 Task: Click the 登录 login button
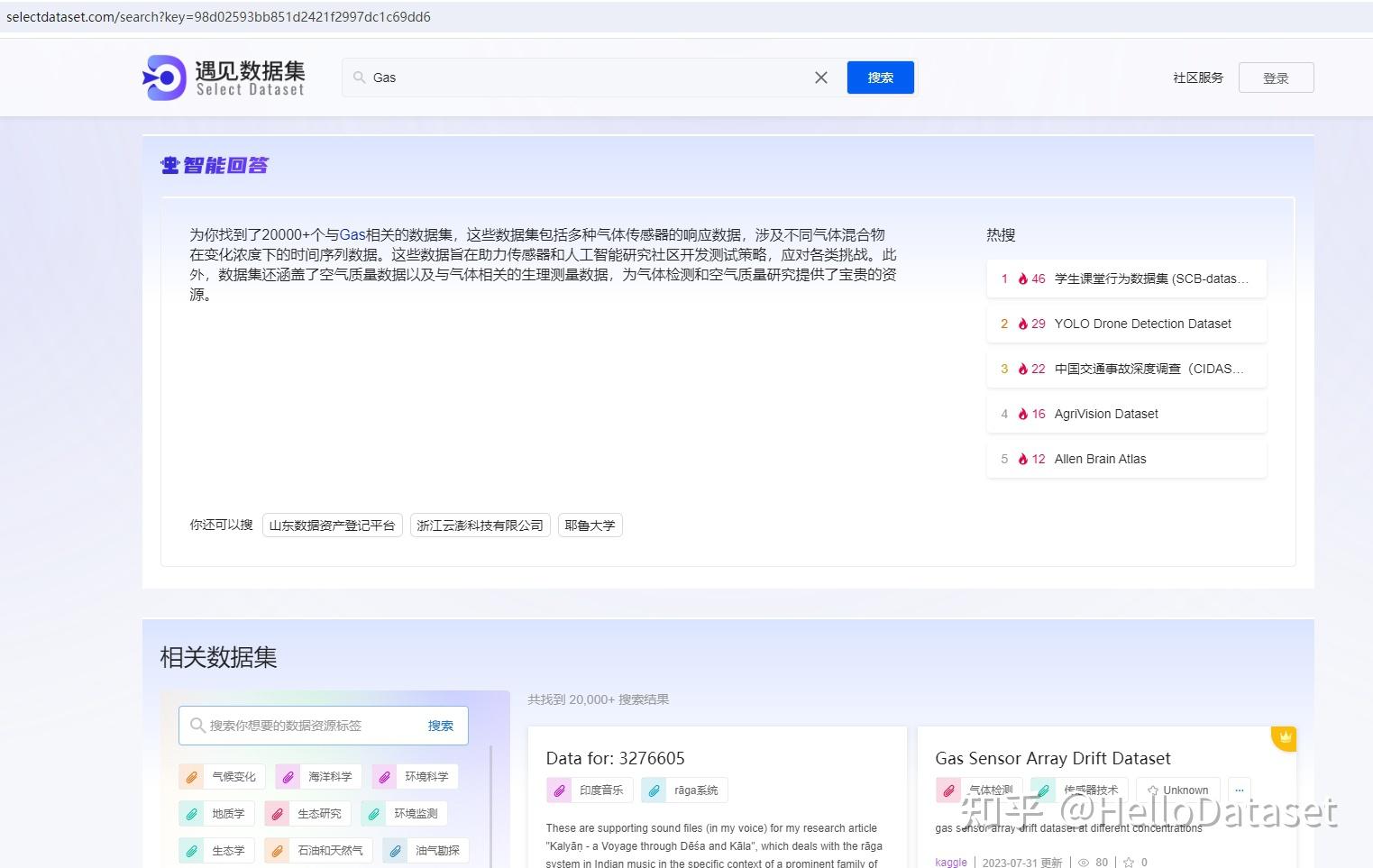tap(1276, 78)
